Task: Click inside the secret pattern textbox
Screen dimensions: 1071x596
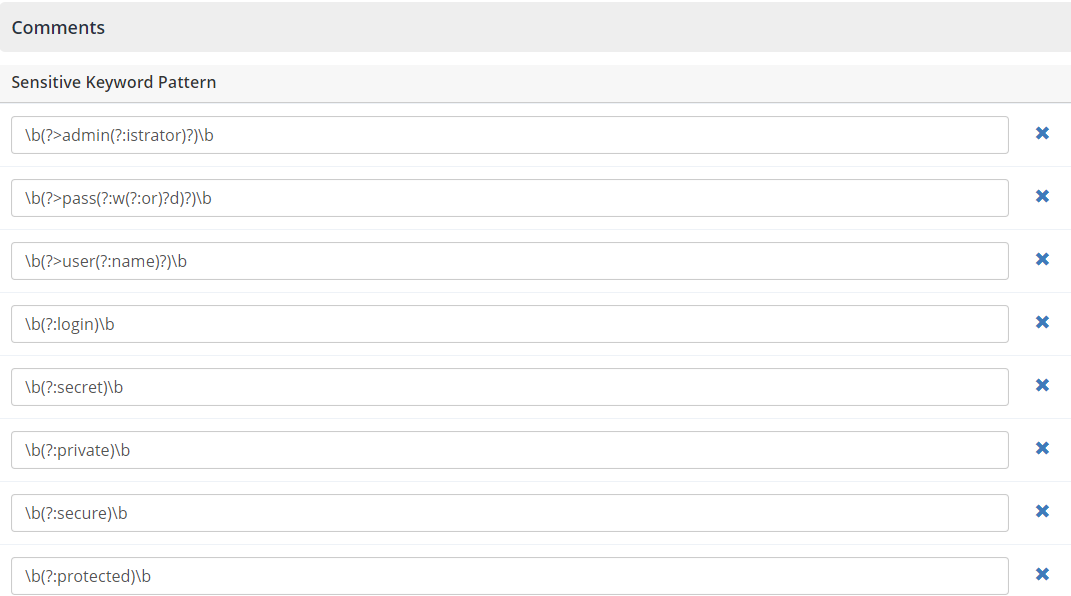Action: (x=510, y=386)
